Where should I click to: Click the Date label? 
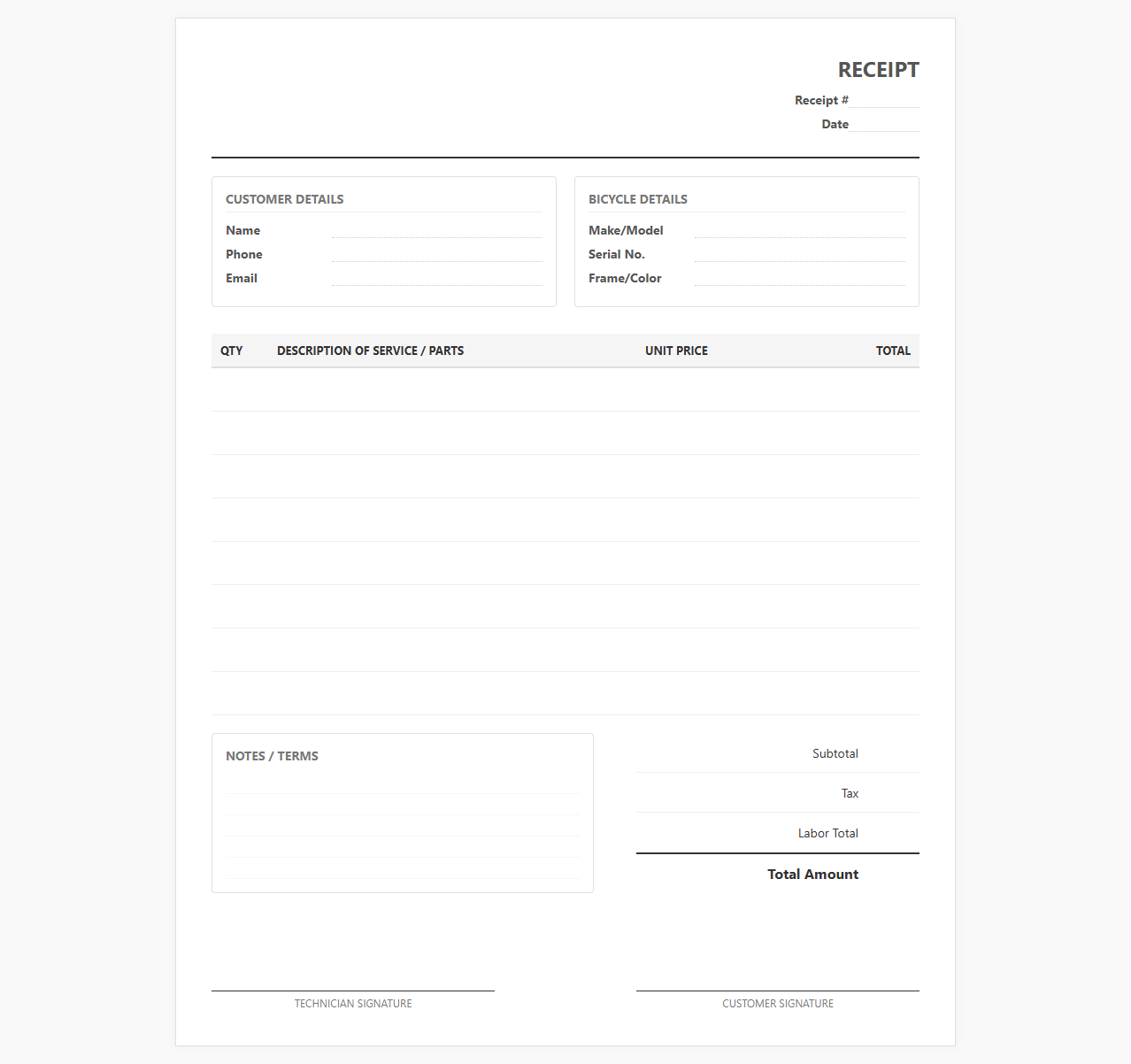tap(835, 124)
